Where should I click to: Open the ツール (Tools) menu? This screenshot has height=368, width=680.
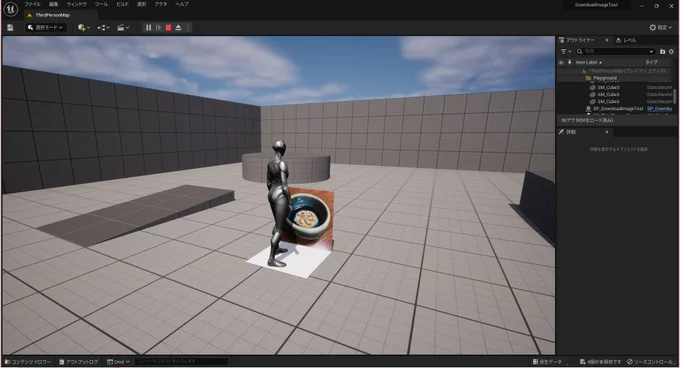(x=101, y=4)
